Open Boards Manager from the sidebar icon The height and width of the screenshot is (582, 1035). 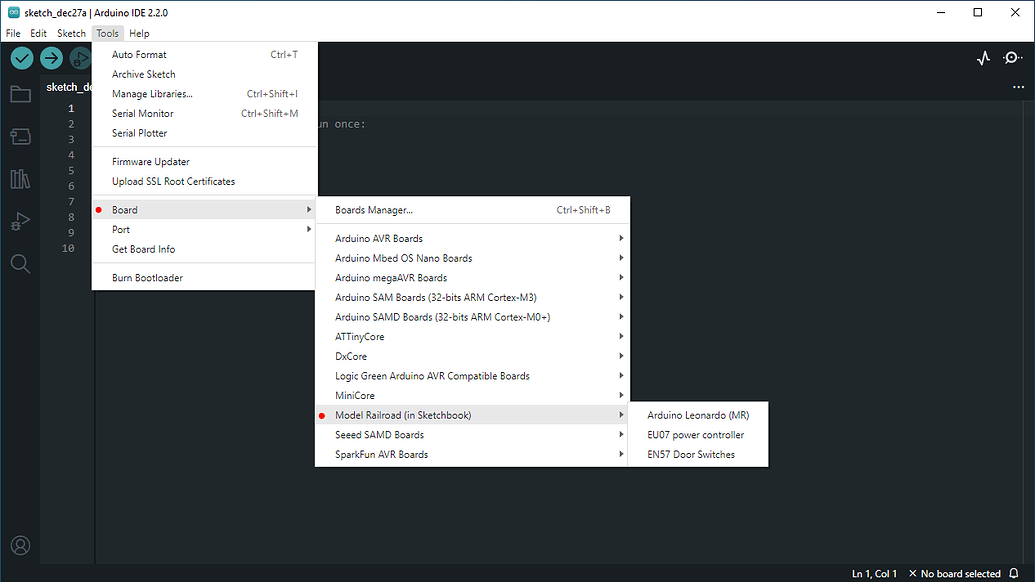pos(20,136)
